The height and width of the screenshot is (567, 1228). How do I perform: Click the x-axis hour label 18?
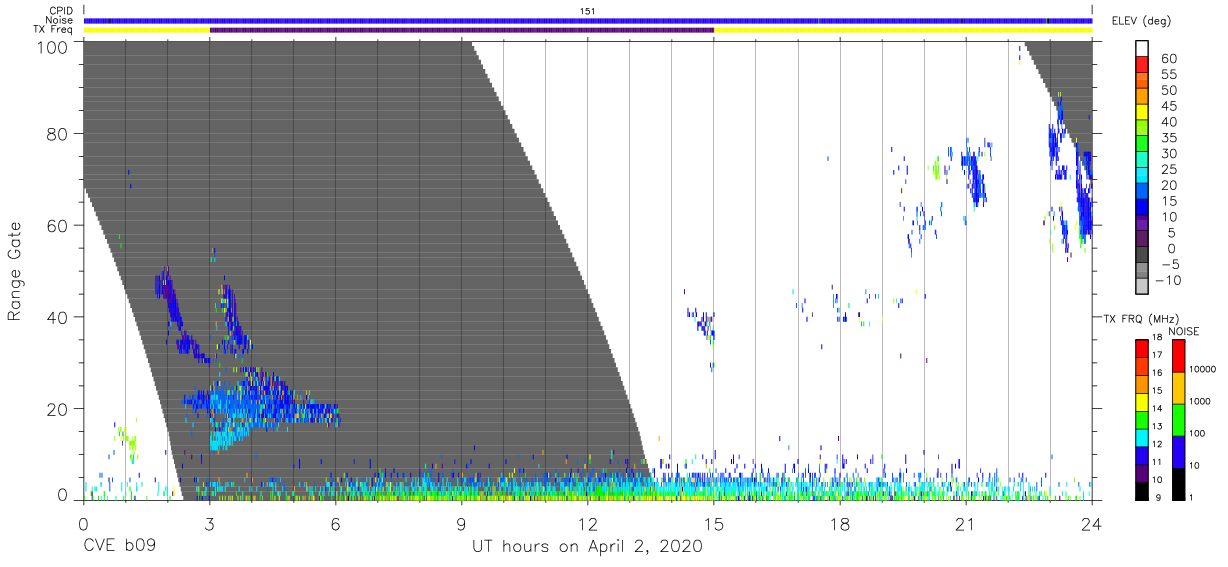840,523
